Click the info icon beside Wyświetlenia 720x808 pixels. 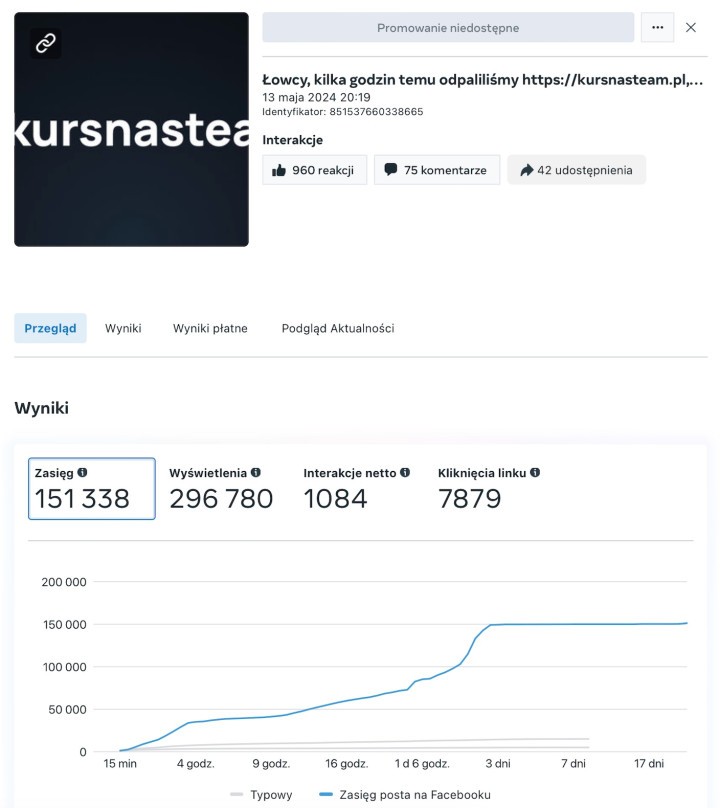point(256,472)
